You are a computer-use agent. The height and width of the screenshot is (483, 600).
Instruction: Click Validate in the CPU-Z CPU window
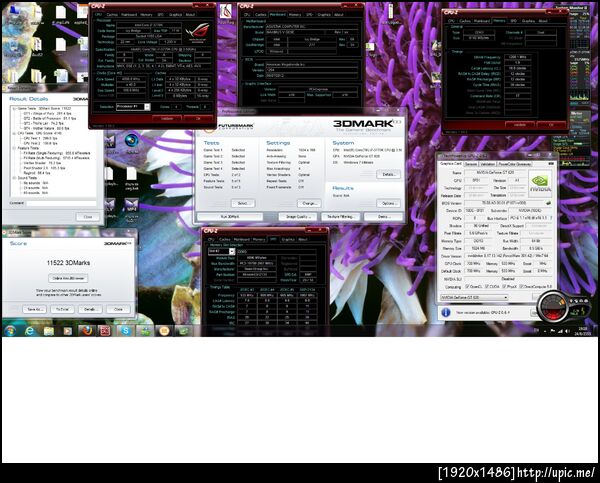167,119
